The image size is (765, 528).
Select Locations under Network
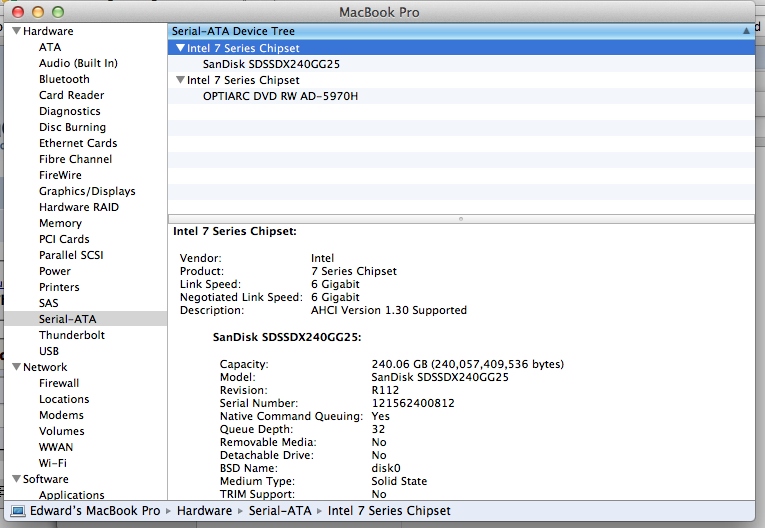[64, 399]
